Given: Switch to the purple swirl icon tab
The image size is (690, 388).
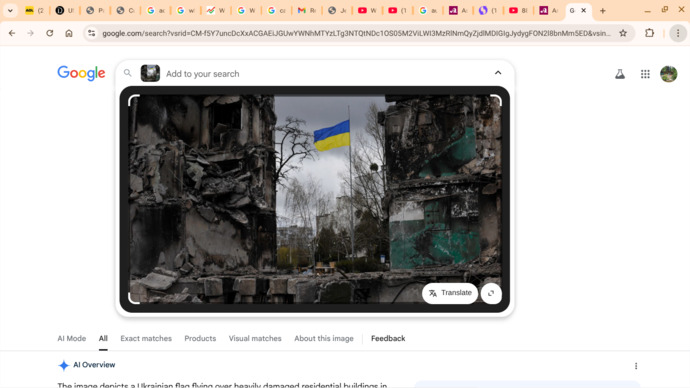Looking at the screenshot, I should point(488,11).
